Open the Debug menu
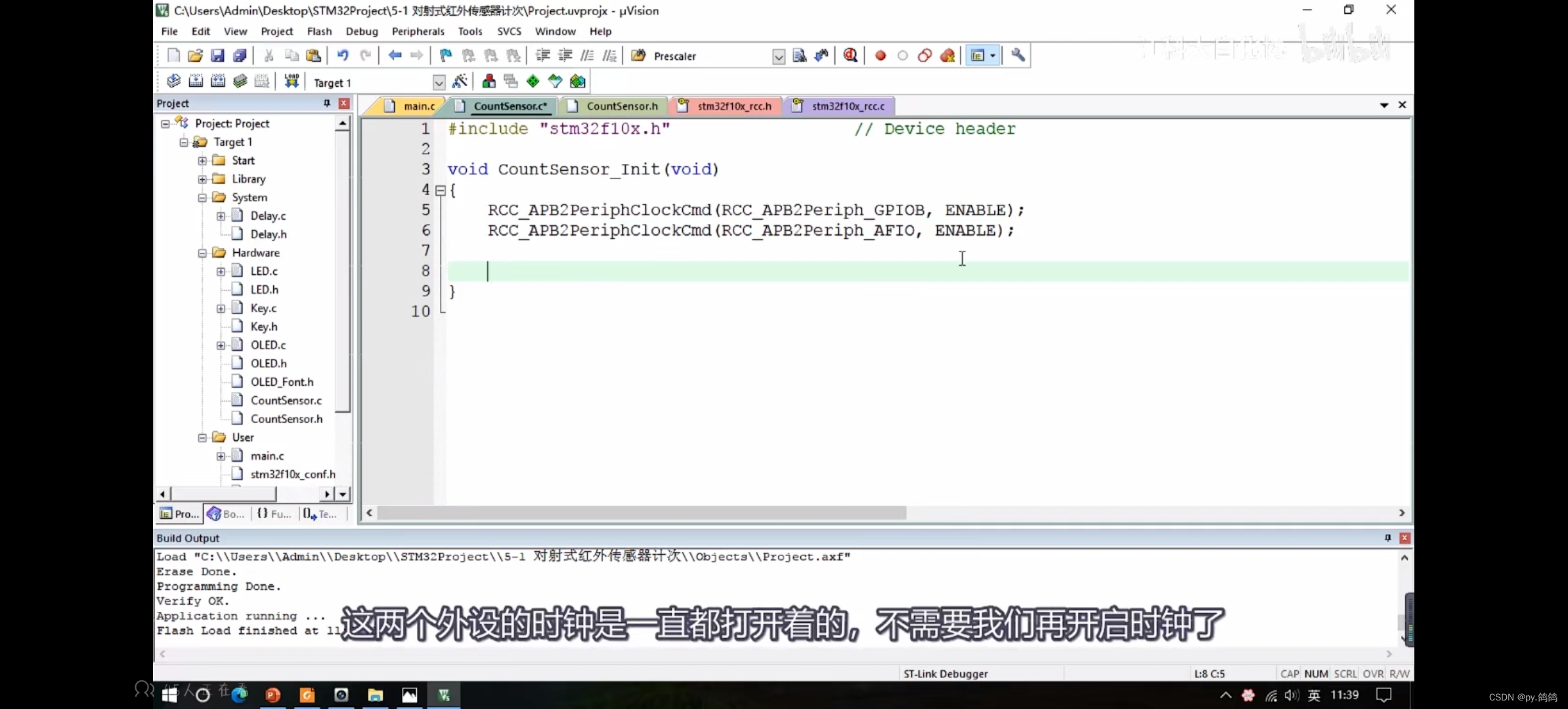Image resolution: width=1568 pixels, height=709 pixels. [362, 32]
